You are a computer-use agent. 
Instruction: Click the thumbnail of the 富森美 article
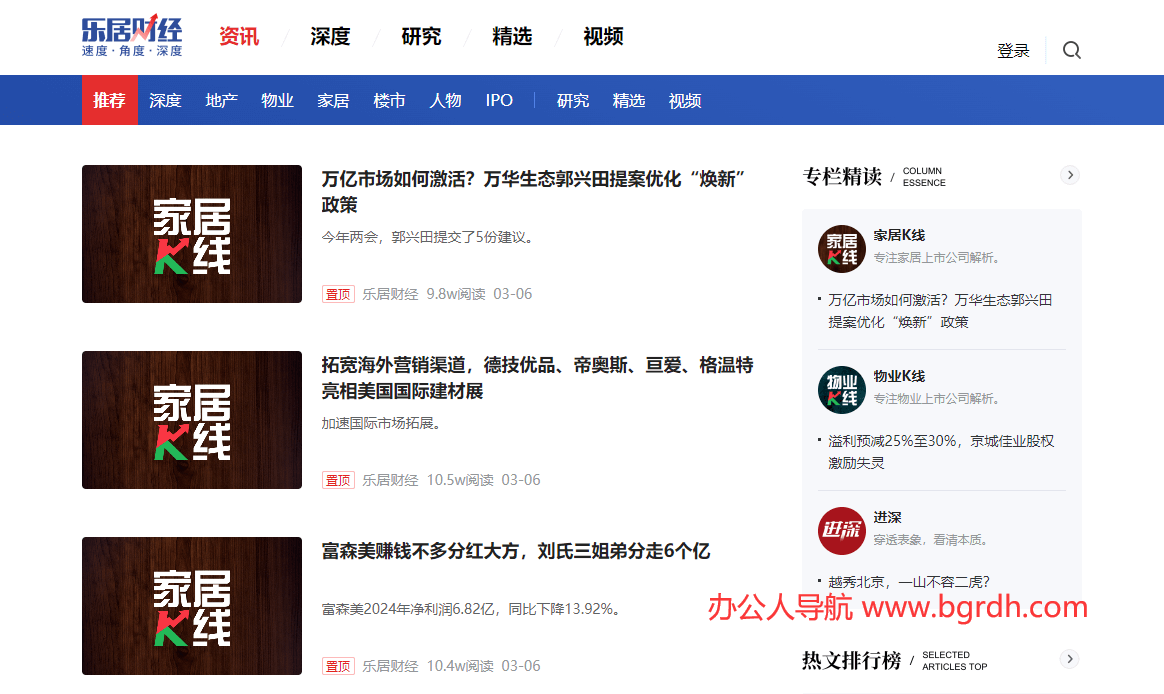[x=192, y=606]
